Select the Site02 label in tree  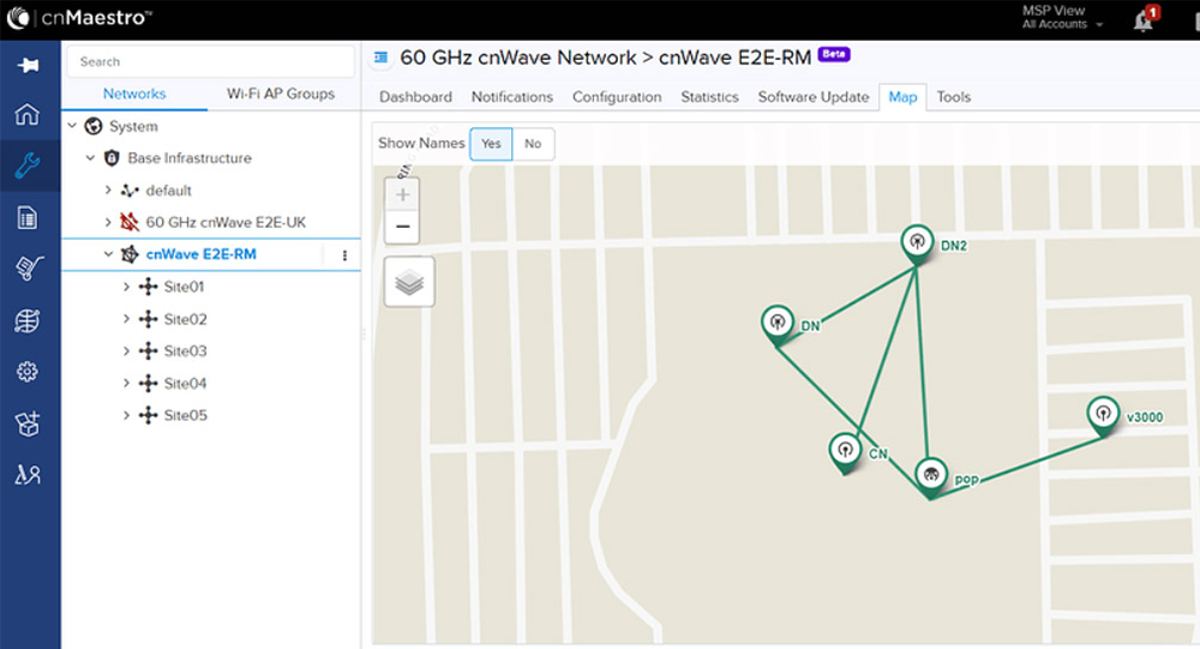point(186,319)
